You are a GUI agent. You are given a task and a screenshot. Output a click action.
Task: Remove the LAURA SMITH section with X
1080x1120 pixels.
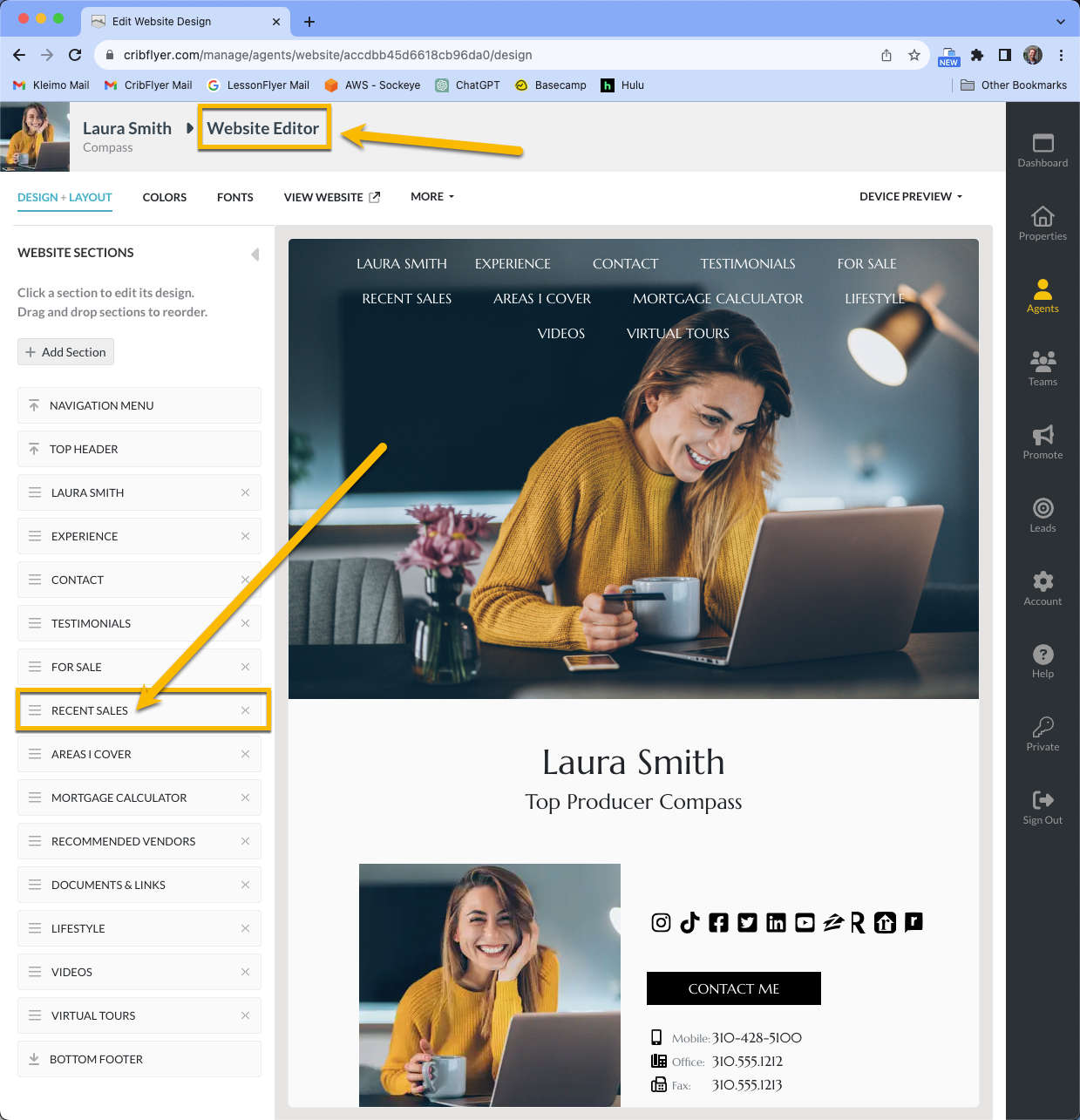245,492
